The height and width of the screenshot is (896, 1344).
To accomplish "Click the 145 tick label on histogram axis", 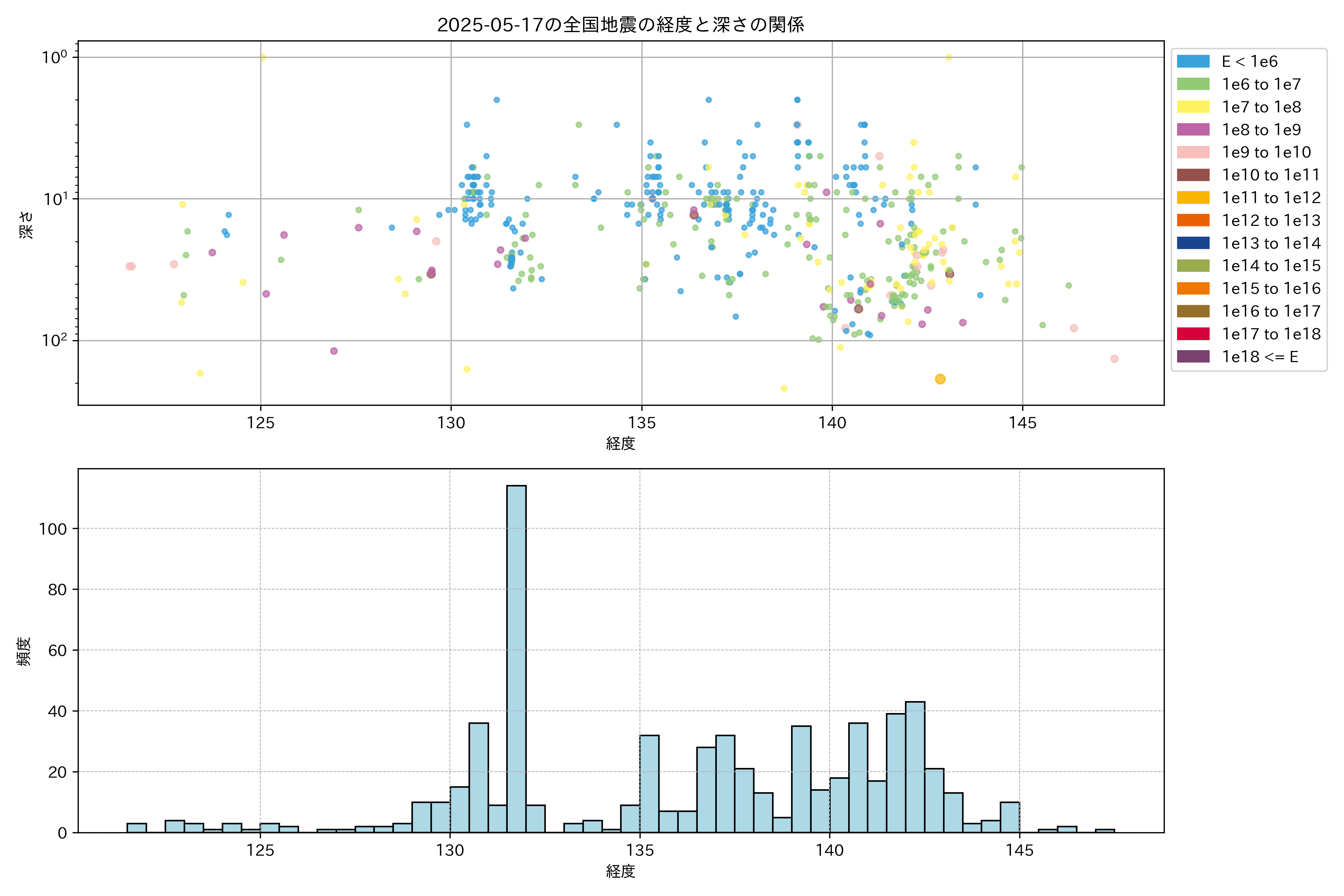I will click(x=1020, y=851).
